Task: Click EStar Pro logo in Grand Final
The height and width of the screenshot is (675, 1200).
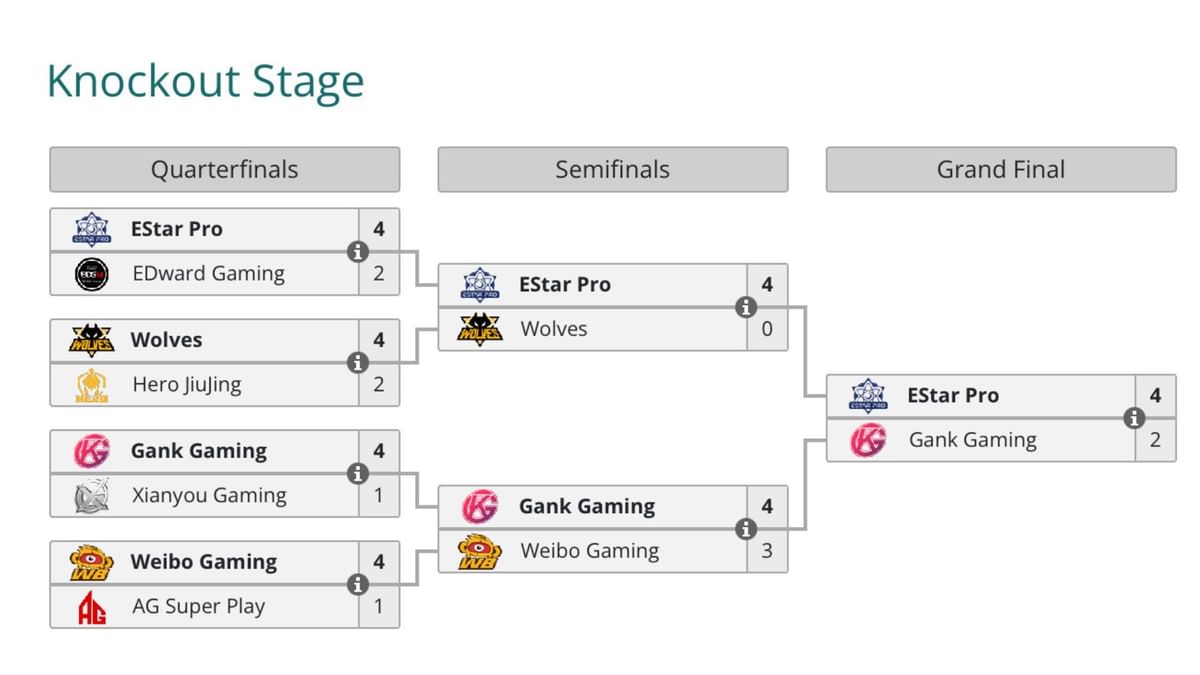Action: click(868, 395)
